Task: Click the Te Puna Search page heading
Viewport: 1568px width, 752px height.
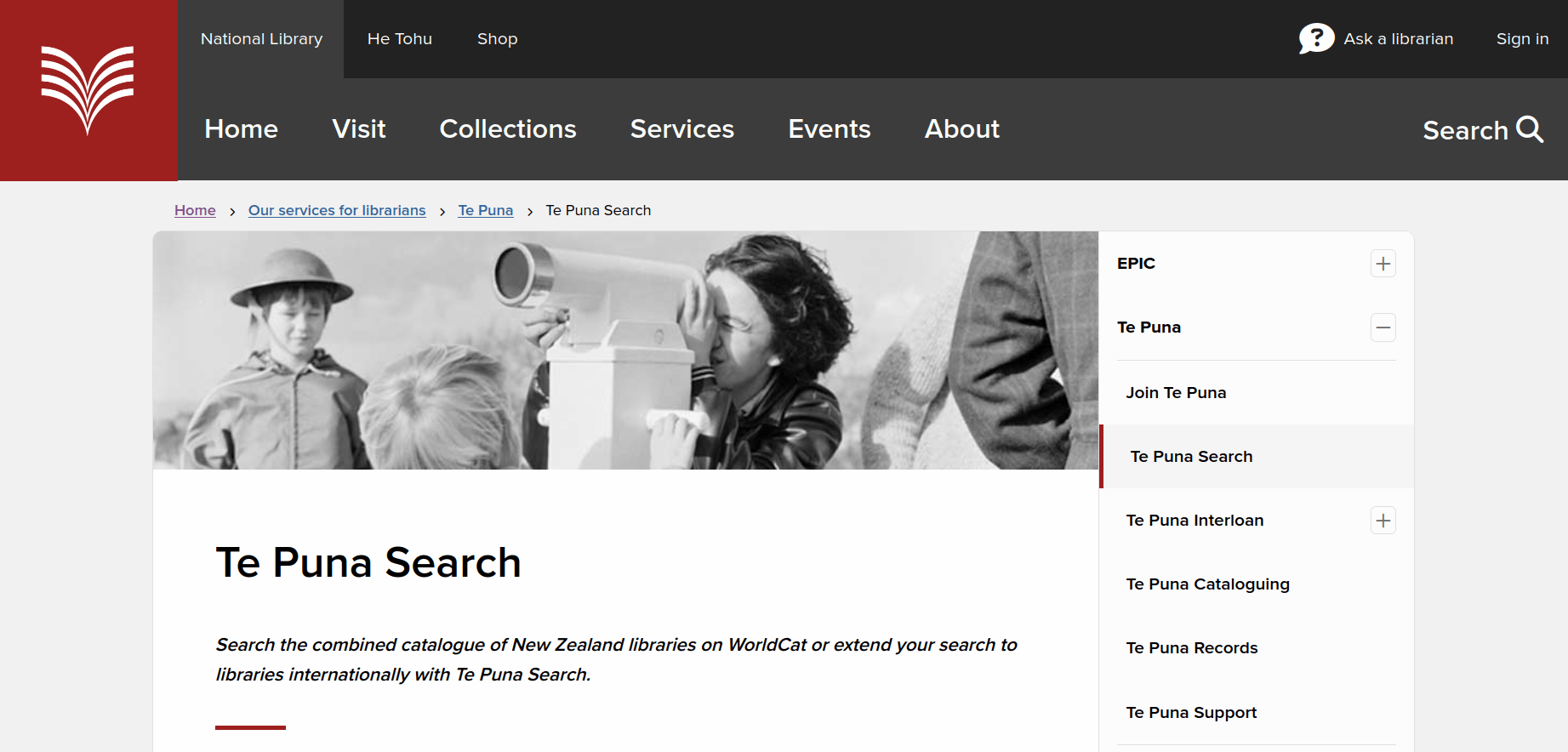Action: pyautogui.click(x=368, y=563)
